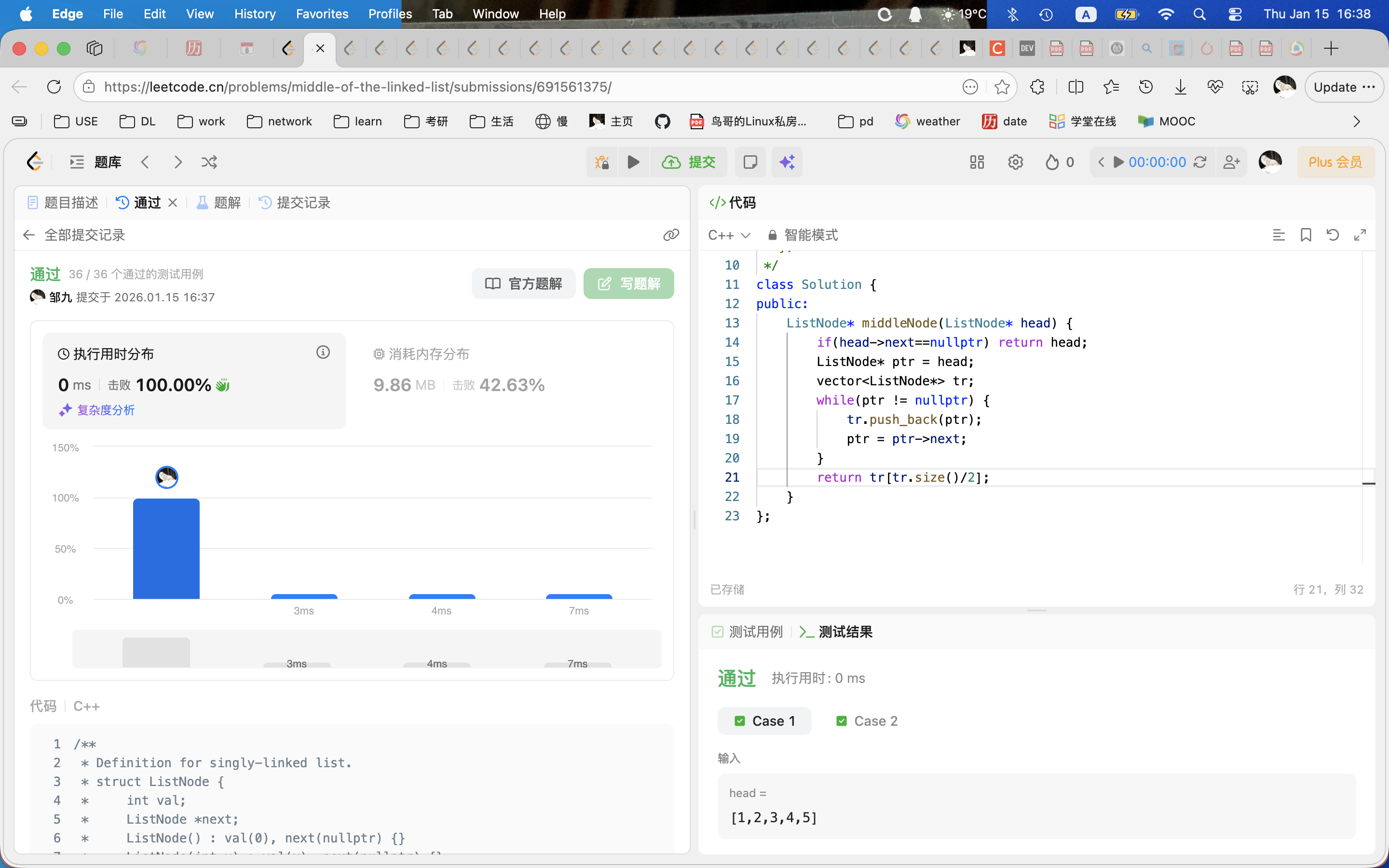The image size is (1389, 868).
Task: Open the History menu in the menu bar
Action: [254, 14]
